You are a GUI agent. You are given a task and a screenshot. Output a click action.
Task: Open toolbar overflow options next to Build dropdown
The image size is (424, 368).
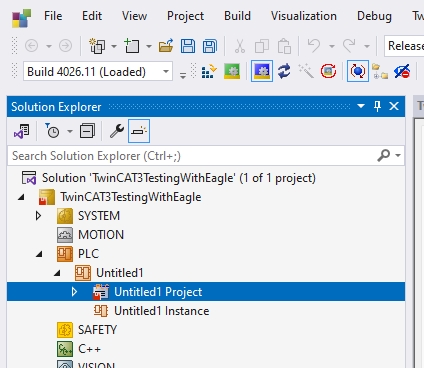pyautogui.click(x=183, y=75)
